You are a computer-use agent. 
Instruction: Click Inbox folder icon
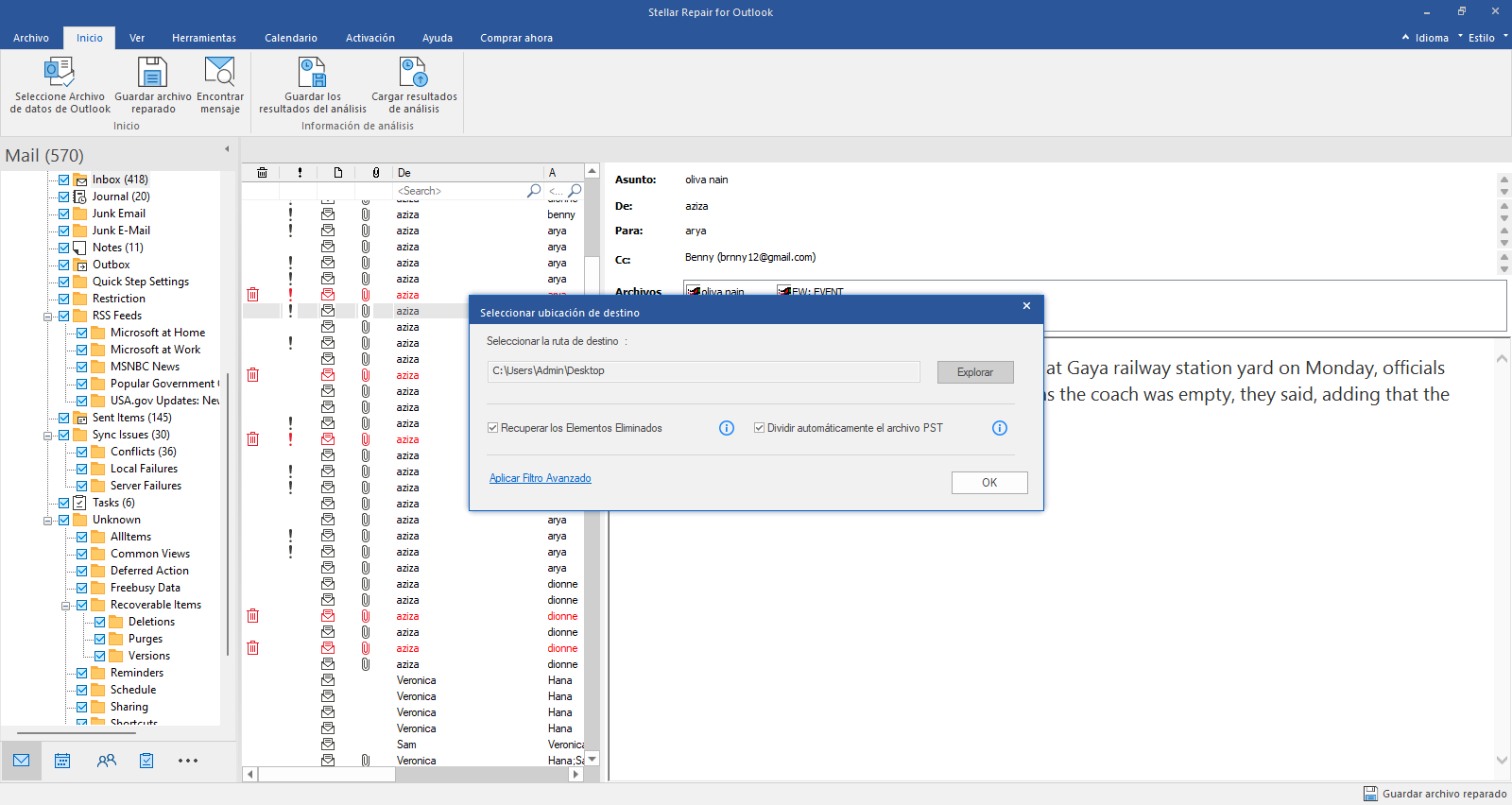click(80, 180)
